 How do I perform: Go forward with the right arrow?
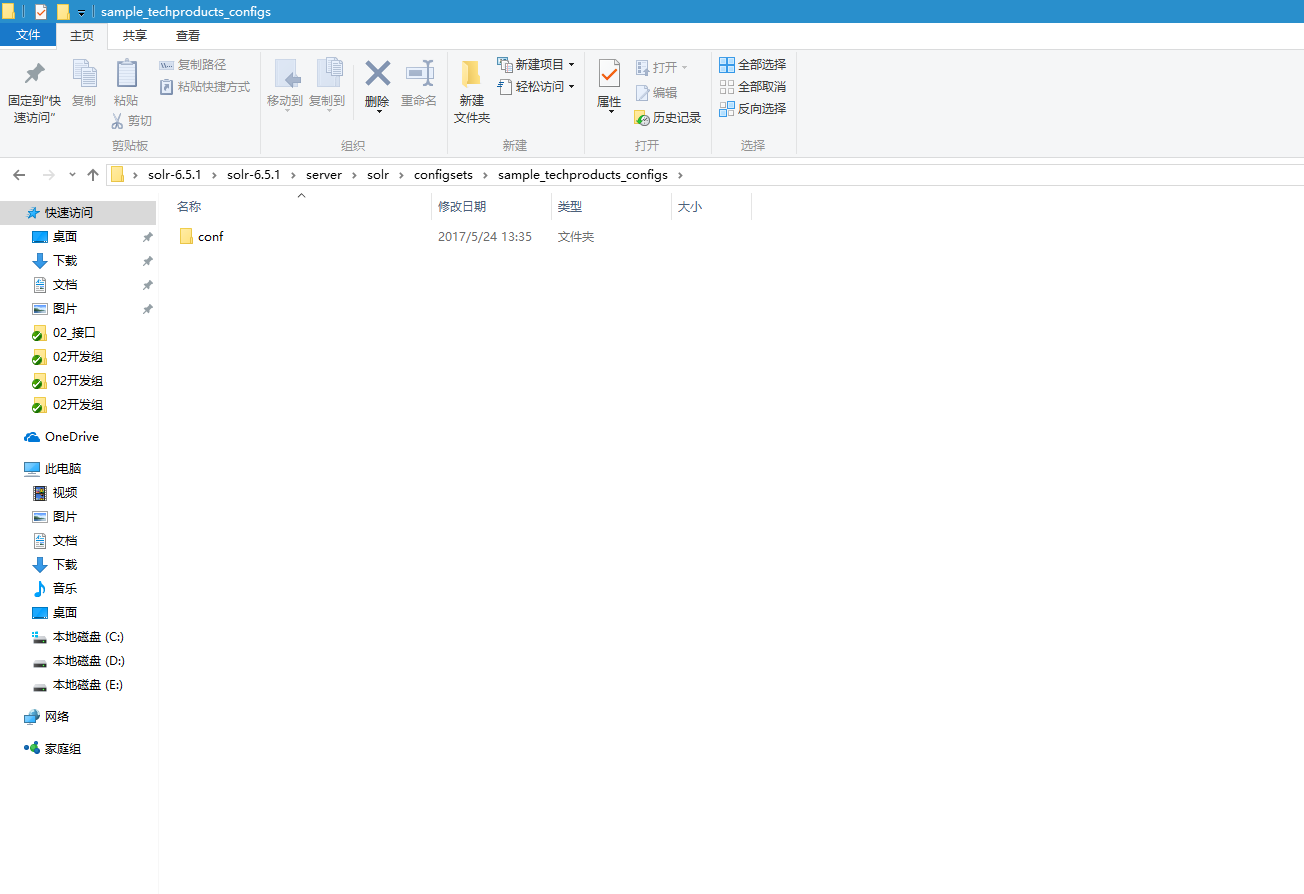[x=48, y=175]
